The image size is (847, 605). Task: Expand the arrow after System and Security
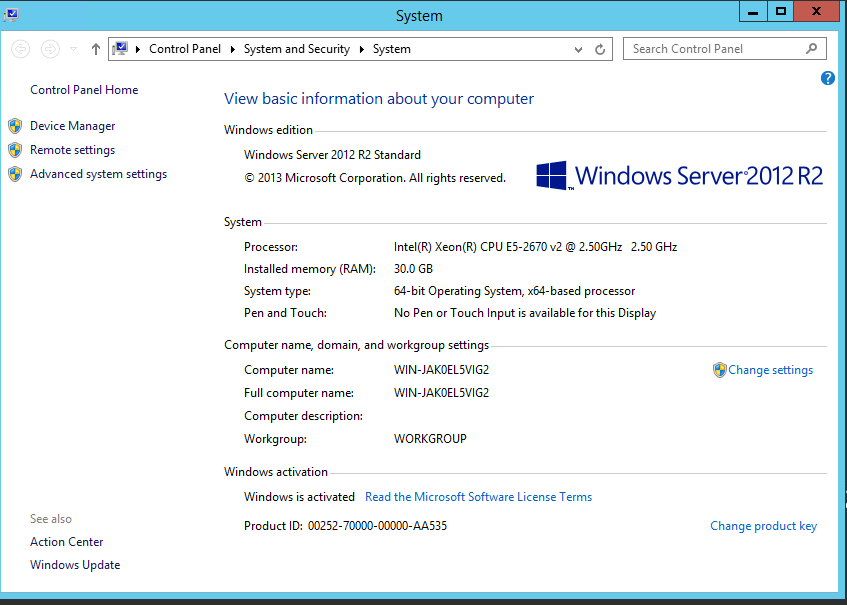(x=361, y=49)
